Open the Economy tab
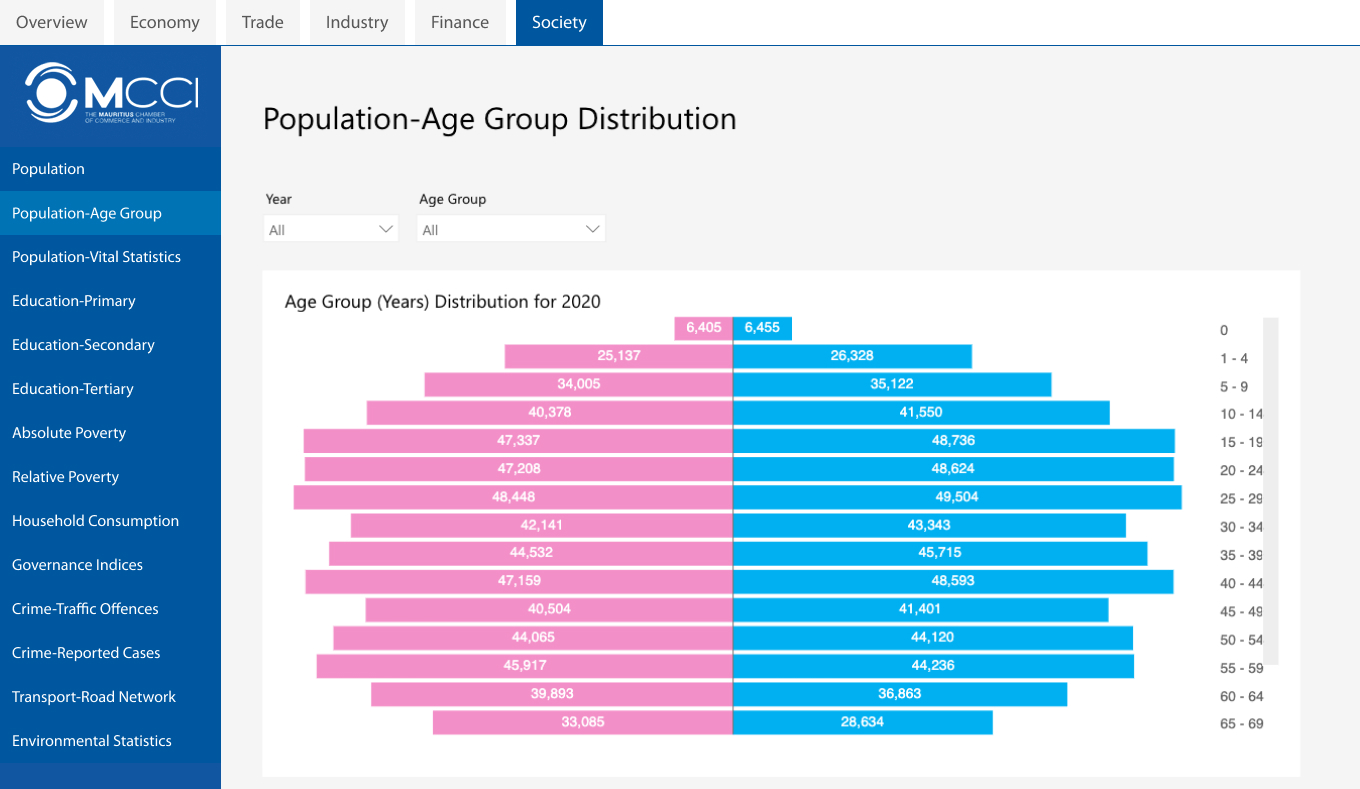Image resolution: width=1360 pixels, height=789 pixels. (164, 22)
